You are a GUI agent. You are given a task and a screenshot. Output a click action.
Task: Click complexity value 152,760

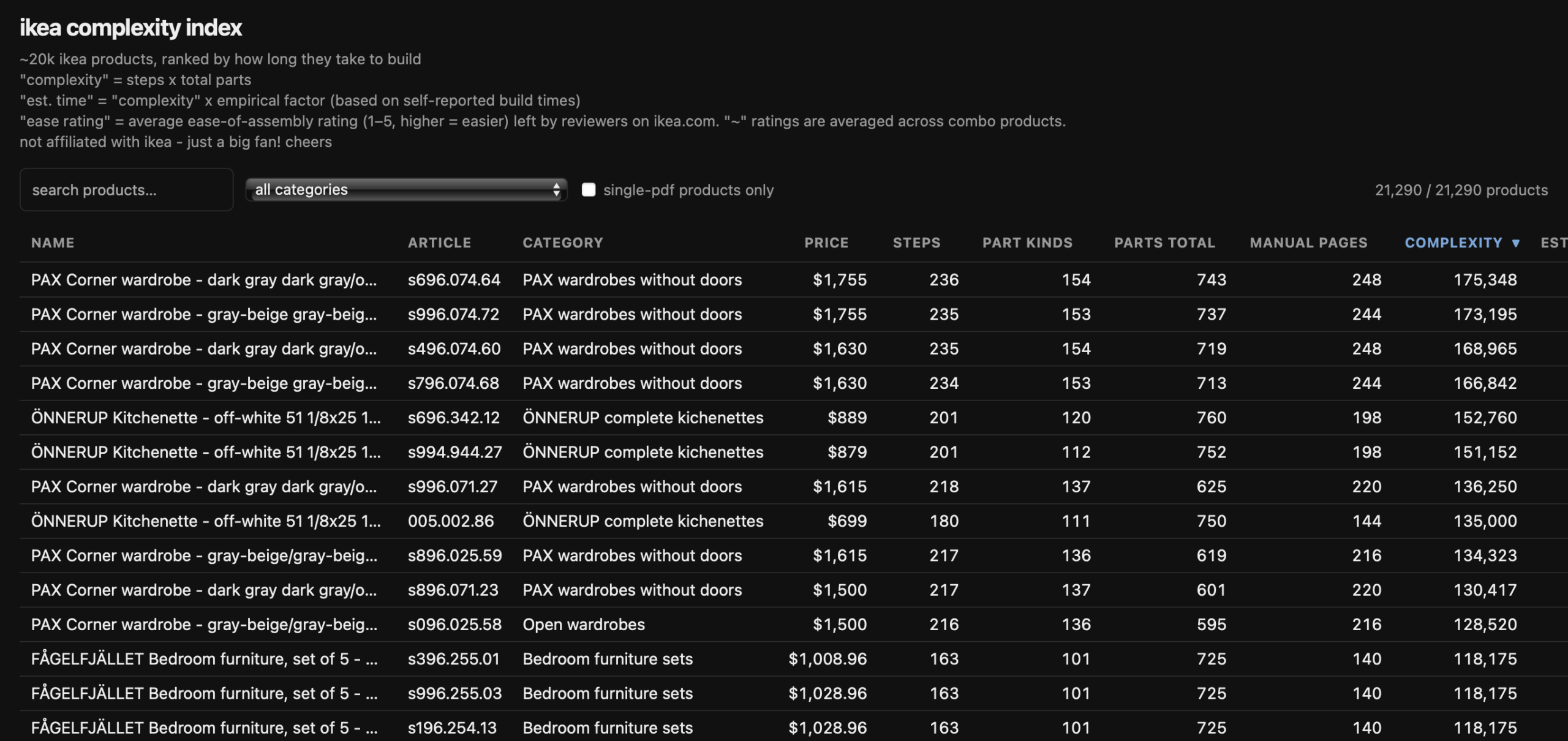1485,418
